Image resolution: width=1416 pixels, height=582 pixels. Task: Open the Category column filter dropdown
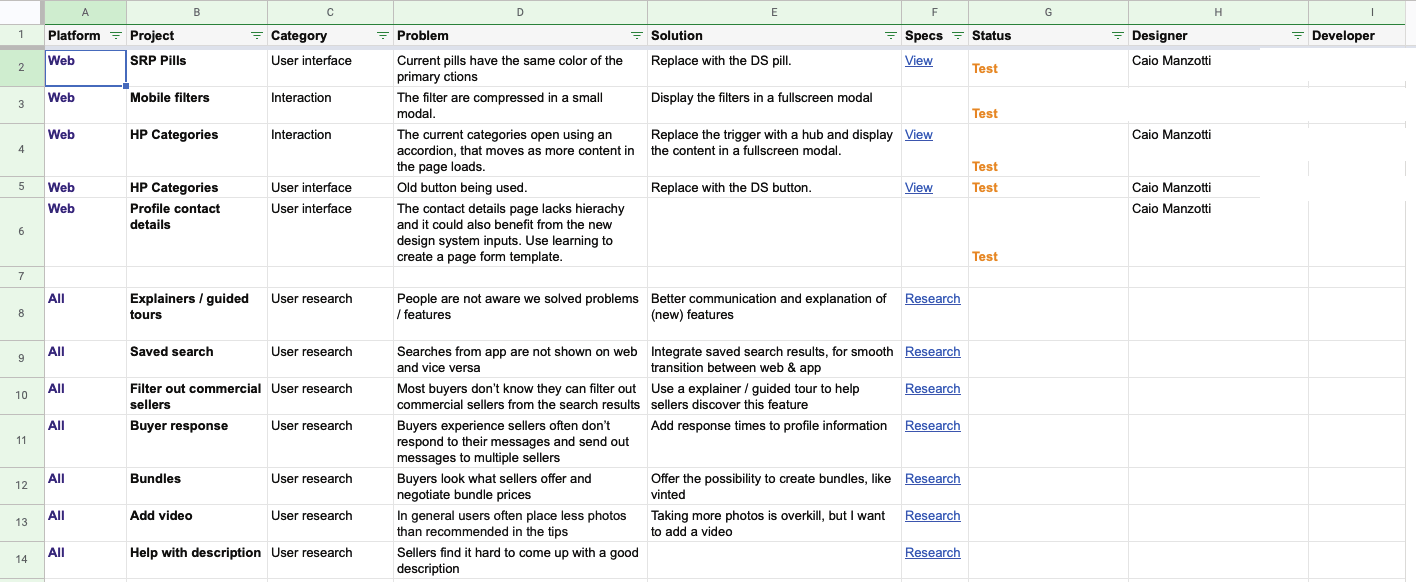(x=382, y=36)
